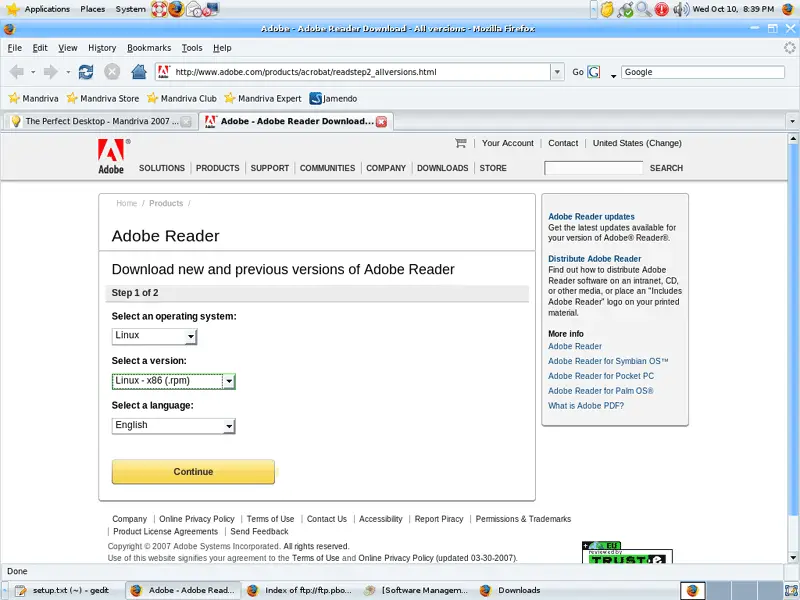The width and height of the screenshot is (800, 600).
Task: Open the Edit menu
Action: point(40,48)
